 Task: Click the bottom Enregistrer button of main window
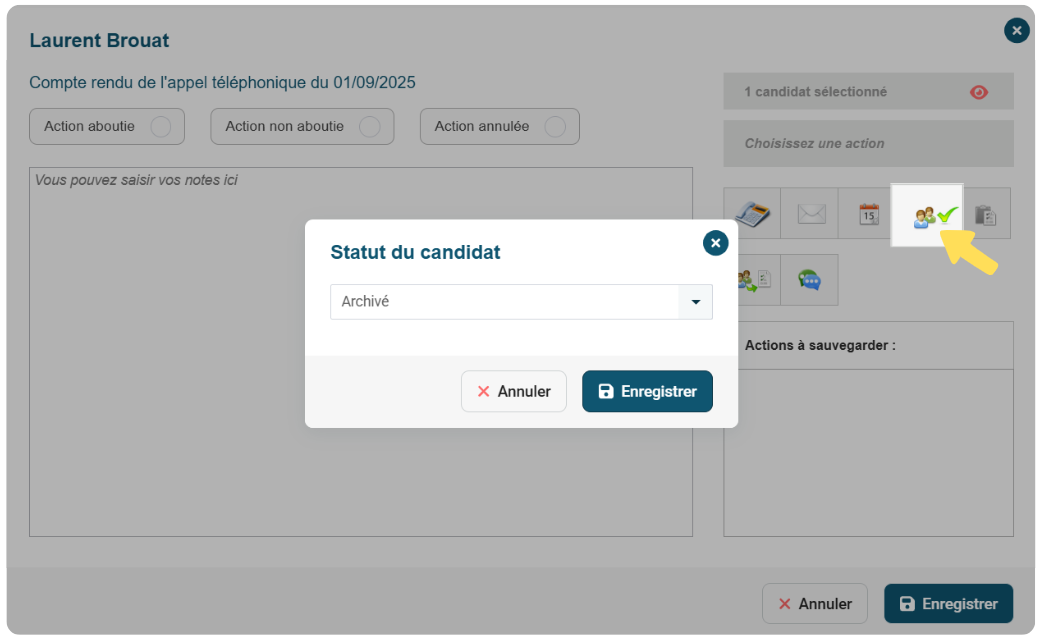click(948, 603)
